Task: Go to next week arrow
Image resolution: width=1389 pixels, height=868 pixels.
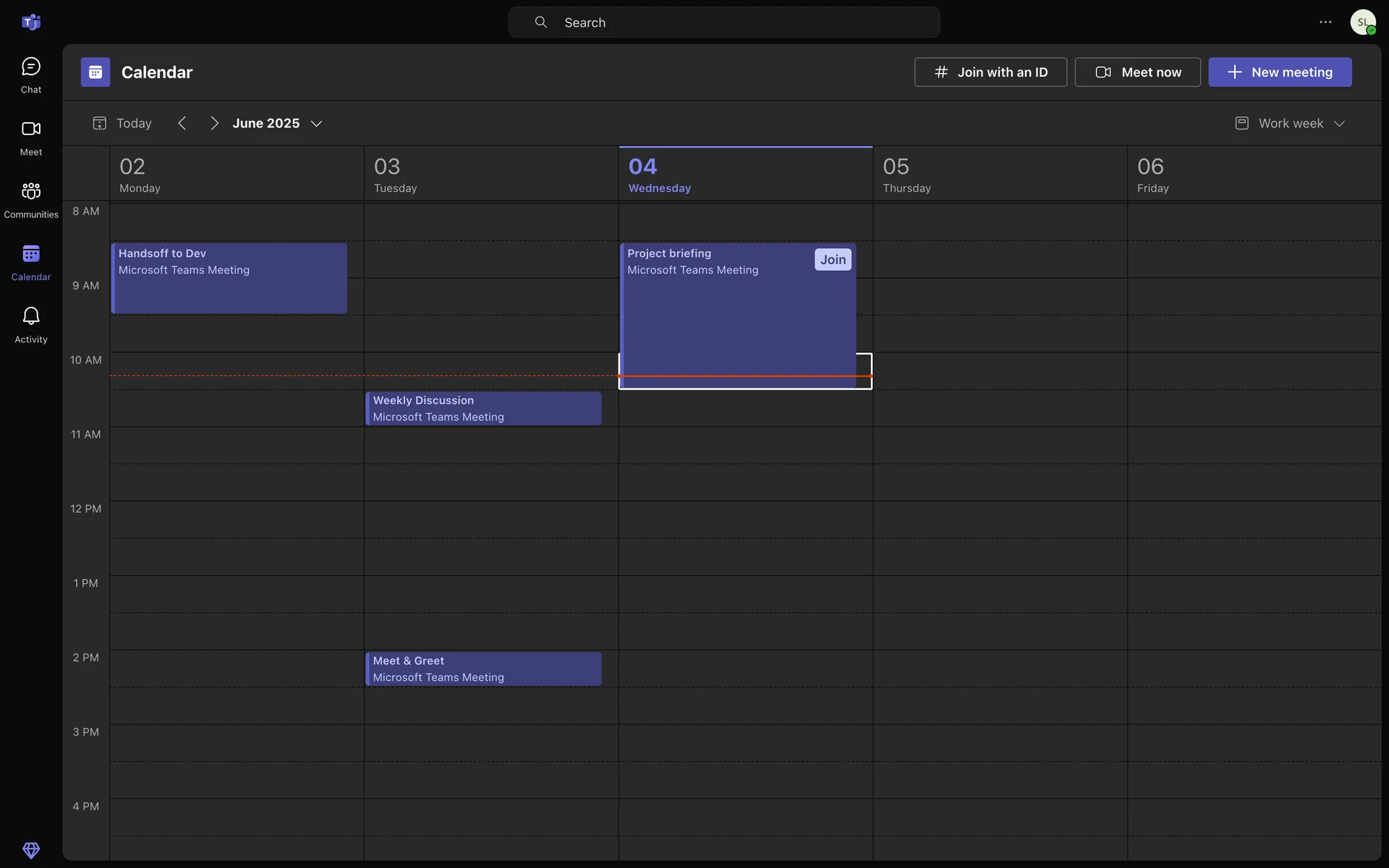Action: point(214,124)
